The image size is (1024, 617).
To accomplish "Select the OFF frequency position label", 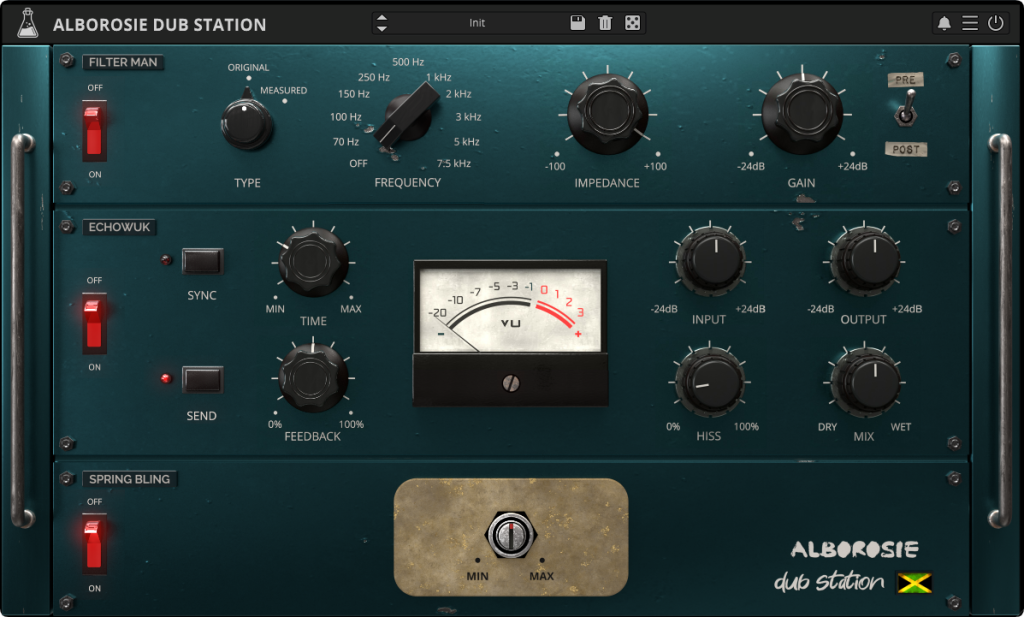I will coord(358,163).
